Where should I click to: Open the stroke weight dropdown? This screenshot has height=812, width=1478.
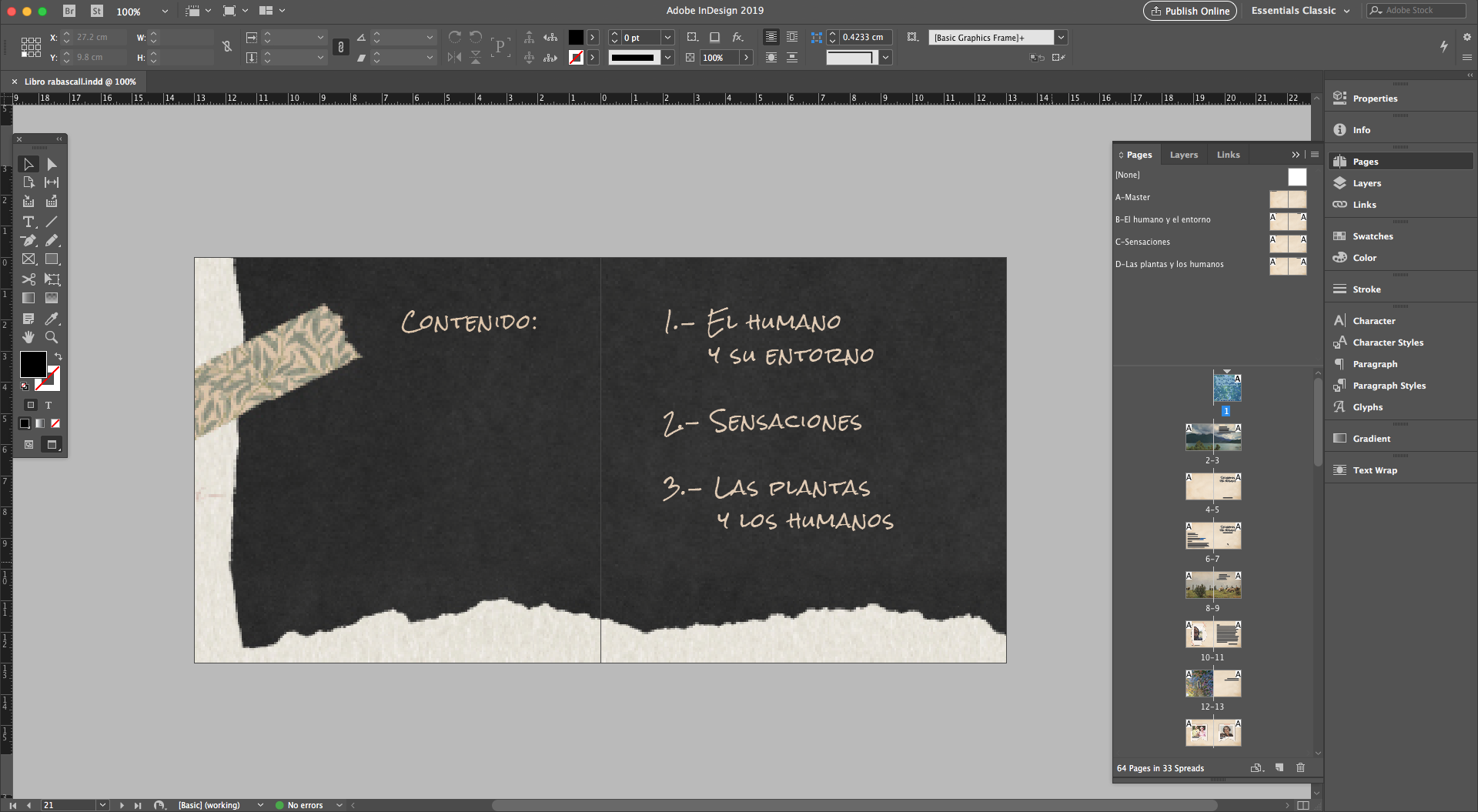pos(667,37)
